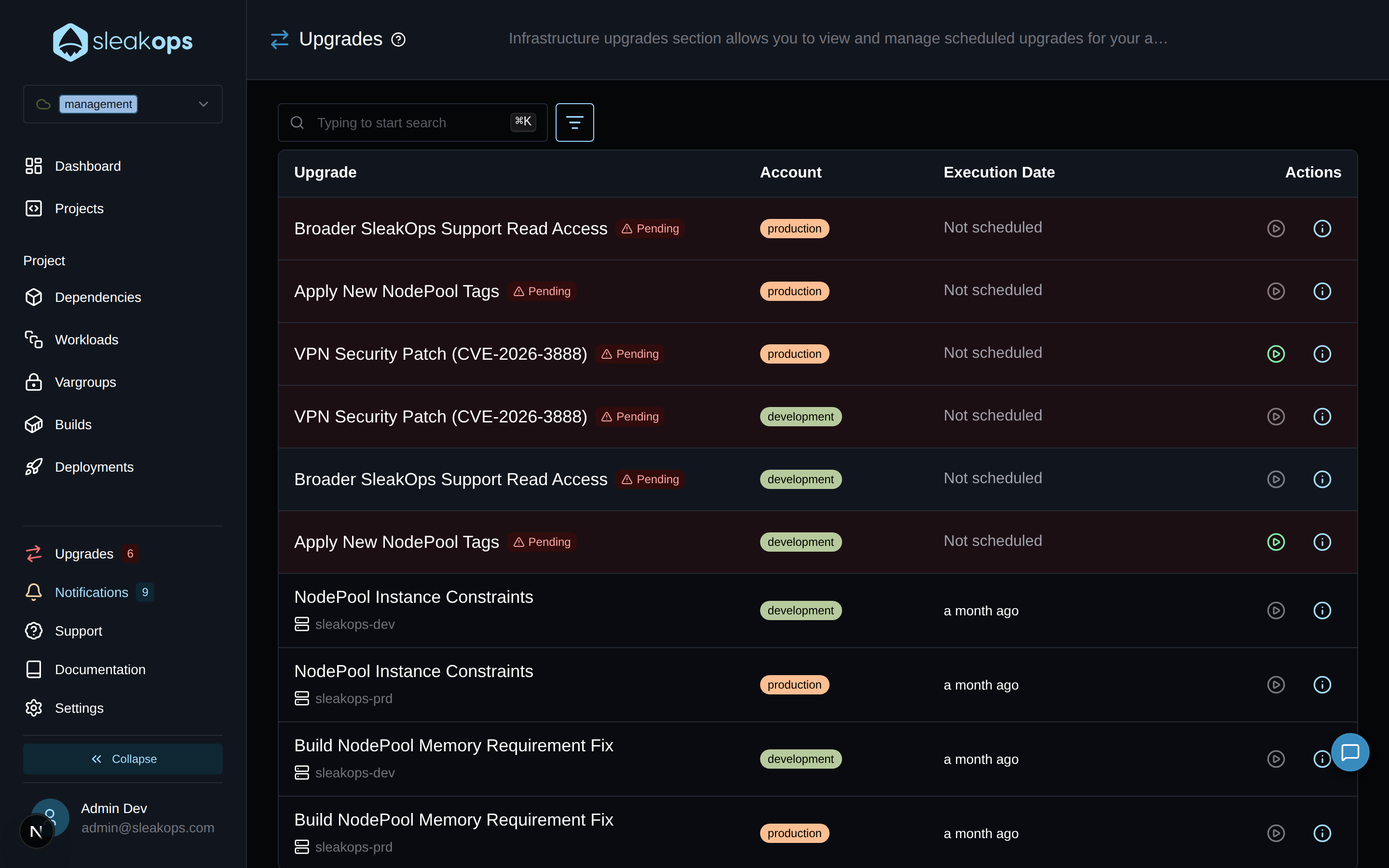Run sleakops-dev Build NodePool Memory Requirement Fix

tap(1276, 759)
